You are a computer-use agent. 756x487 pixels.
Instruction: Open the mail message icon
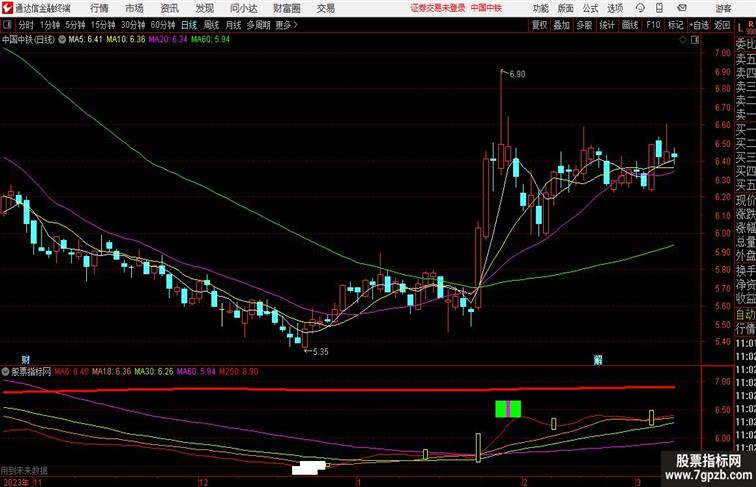pos(682,8)
